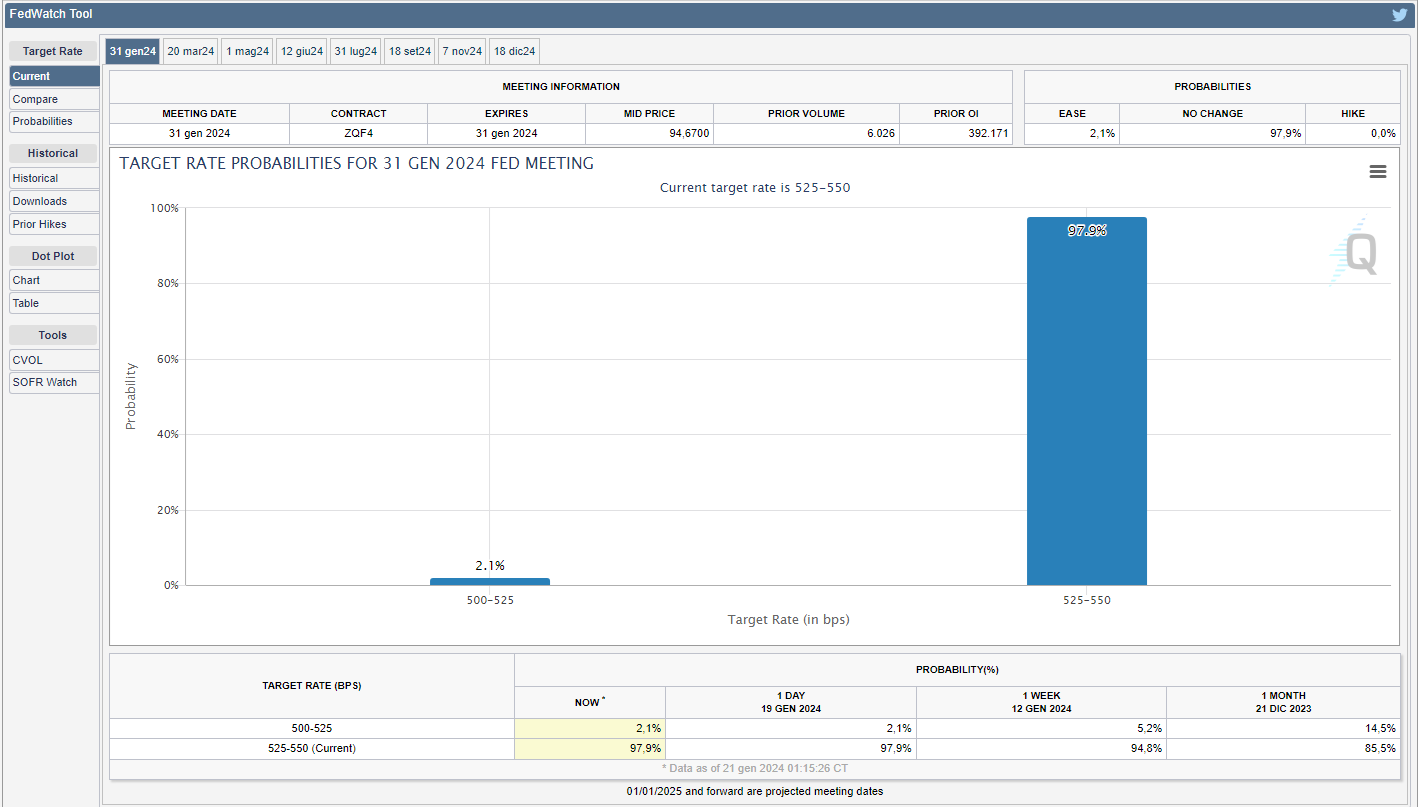Click the mid price value 94,6700
The image size is (1418, 807).
click(649, 133)
